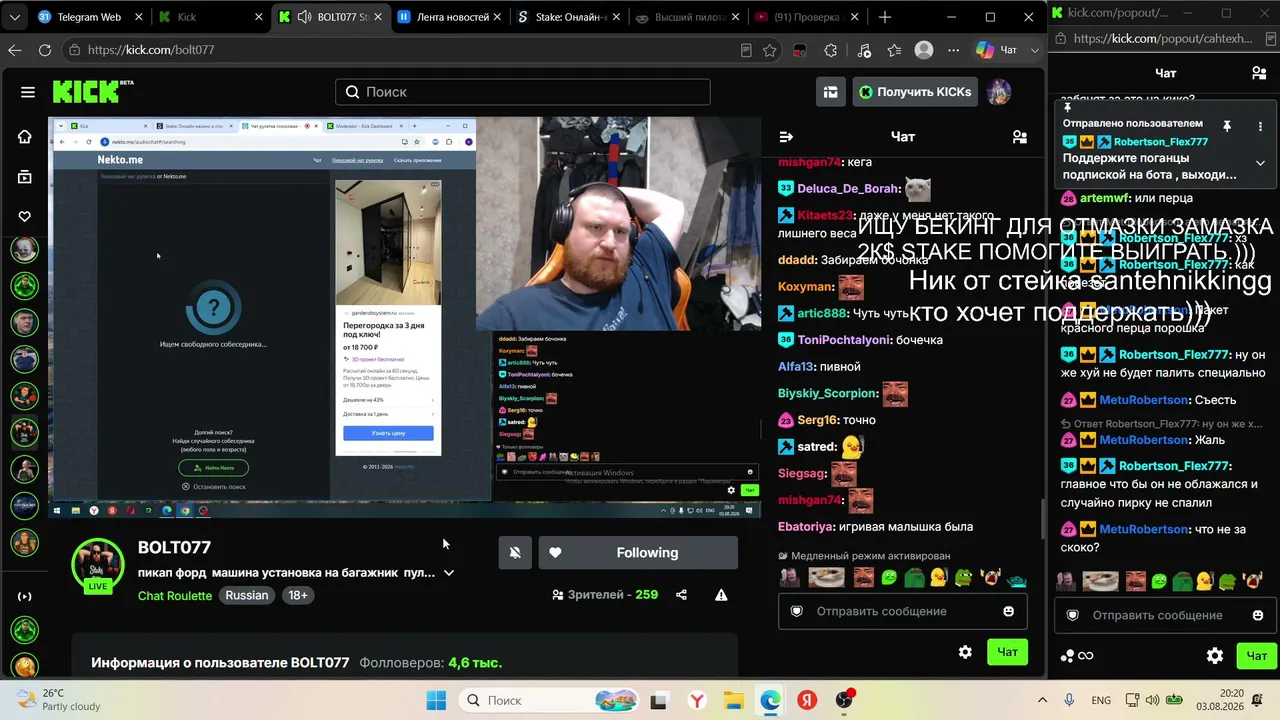Image resolution: width=1280 pixels, height=720 pixels.
Task: Open the Following heart icon in sidebar
Action: pyautogui.click(x=25, y=216)
